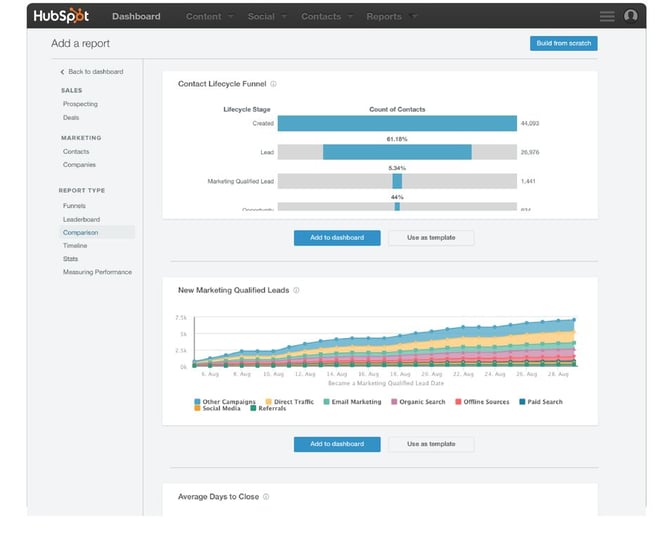Click the Paid Search legend color swatch

tap(520, 402)
